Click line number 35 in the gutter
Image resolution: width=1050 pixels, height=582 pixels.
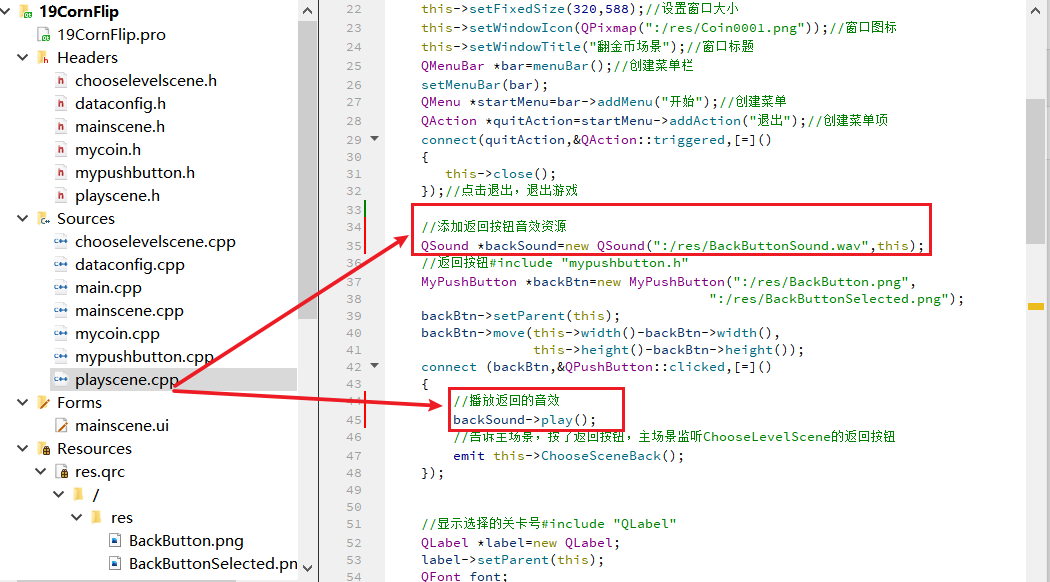click(354, 246)
